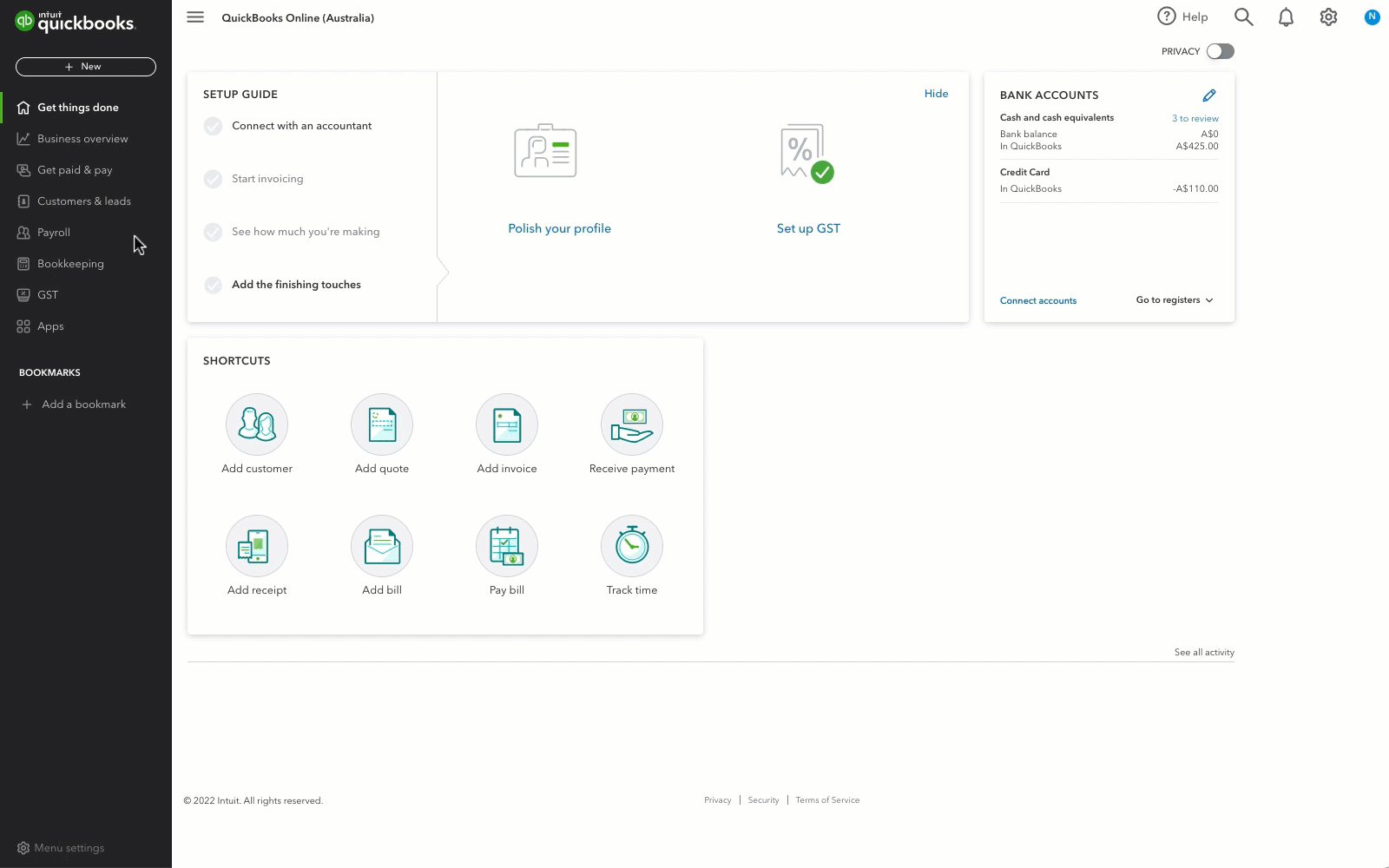
Task: Open Business overview in sidebar
Action: coord(86,139)
